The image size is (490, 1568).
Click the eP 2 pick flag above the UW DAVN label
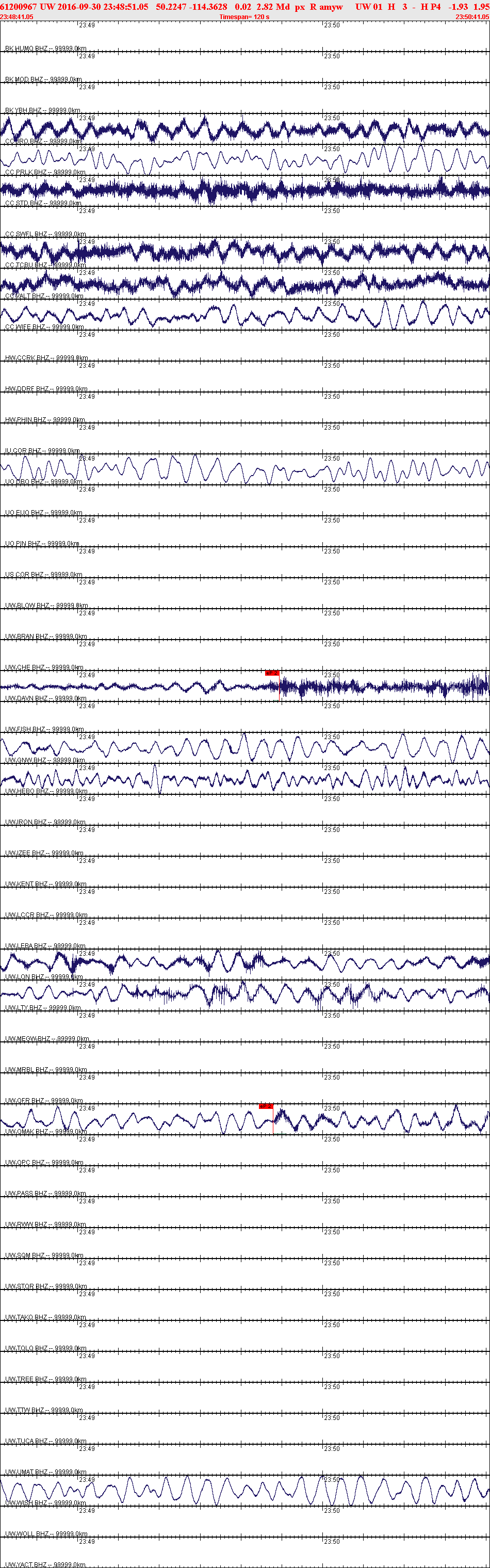tap(272, 673)
